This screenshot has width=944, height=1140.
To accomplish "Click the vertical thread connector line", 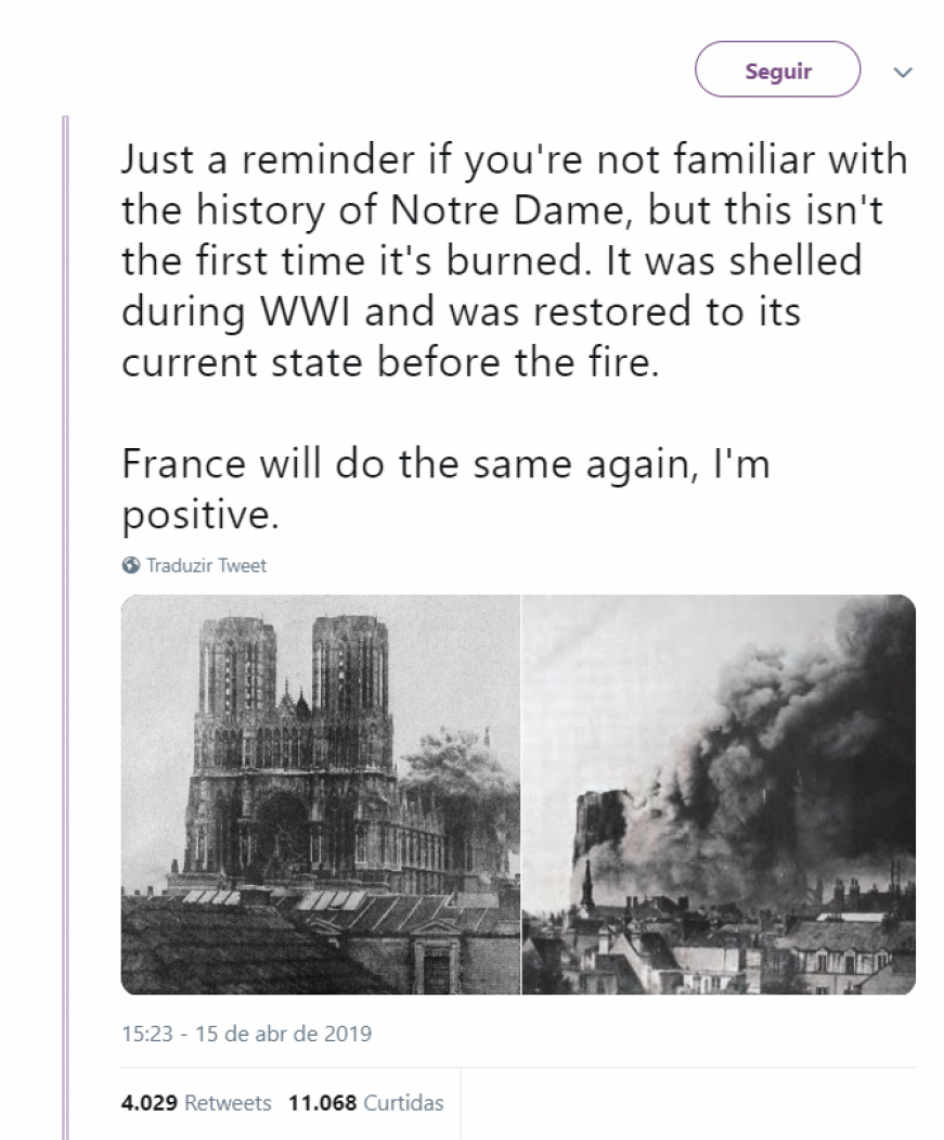I will 65,600.
